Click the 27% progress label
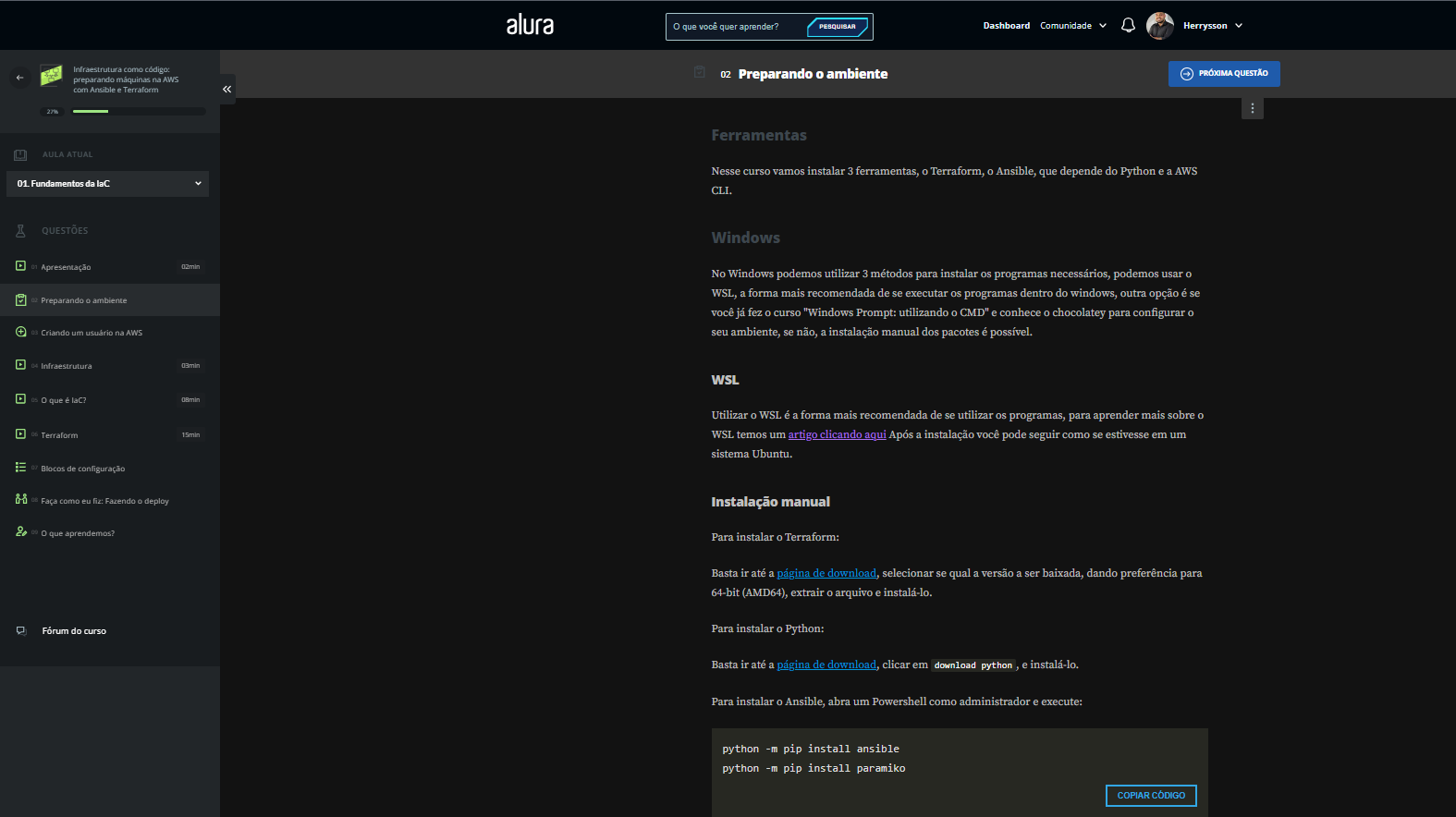1456x817 pixels. (x=53, y=111)
